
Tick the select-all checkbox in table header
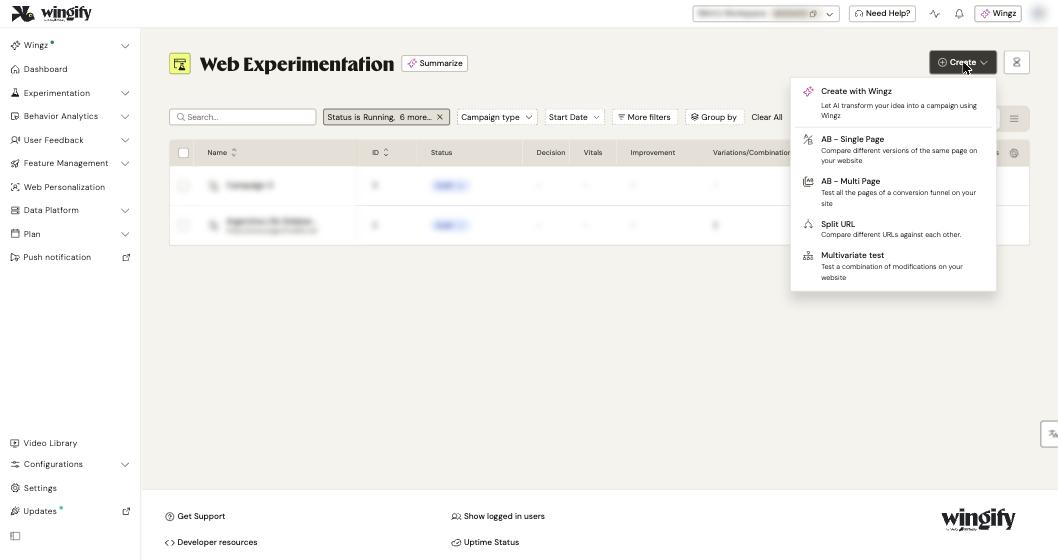pos(184,152)
